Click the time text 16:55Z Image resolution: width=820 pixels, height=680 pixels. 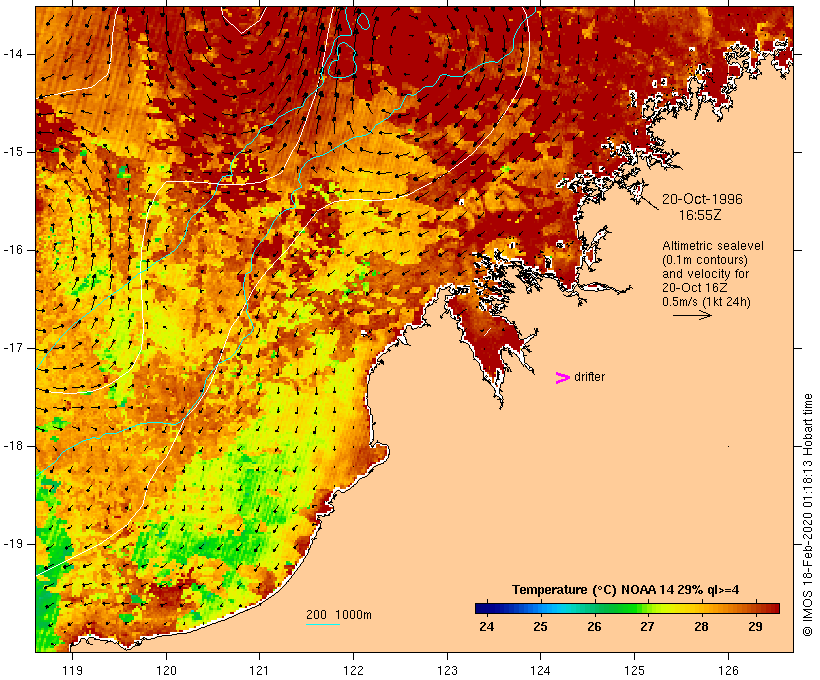click(x=700, y=215)
